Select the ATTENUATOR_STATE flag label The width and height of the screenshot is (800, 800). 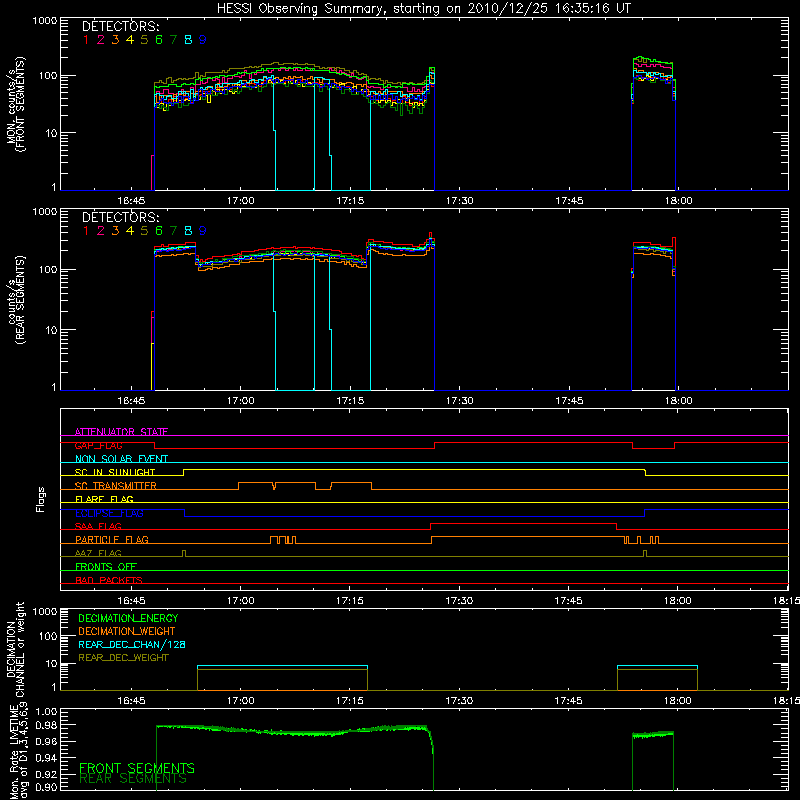tap(121, 432)
